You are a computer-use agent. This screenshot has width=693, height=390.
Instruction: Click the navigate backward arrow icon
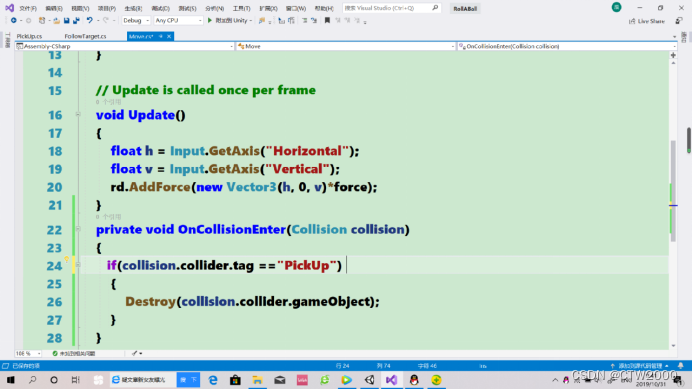pyautogui.click(x=14, y=20)
